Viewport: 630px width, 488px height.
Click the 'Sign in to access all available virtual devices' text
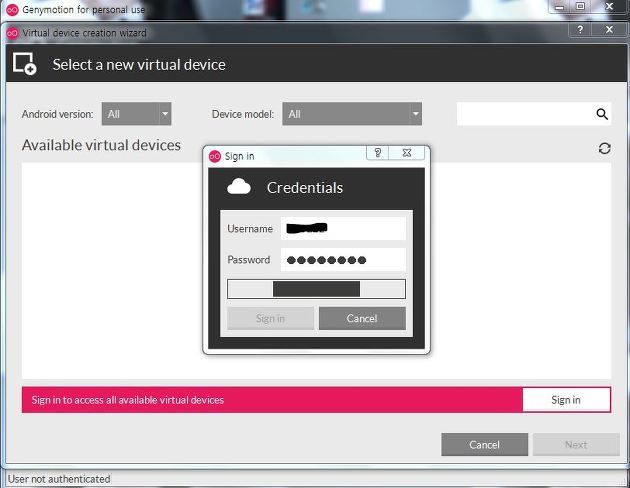coord(128,400)
